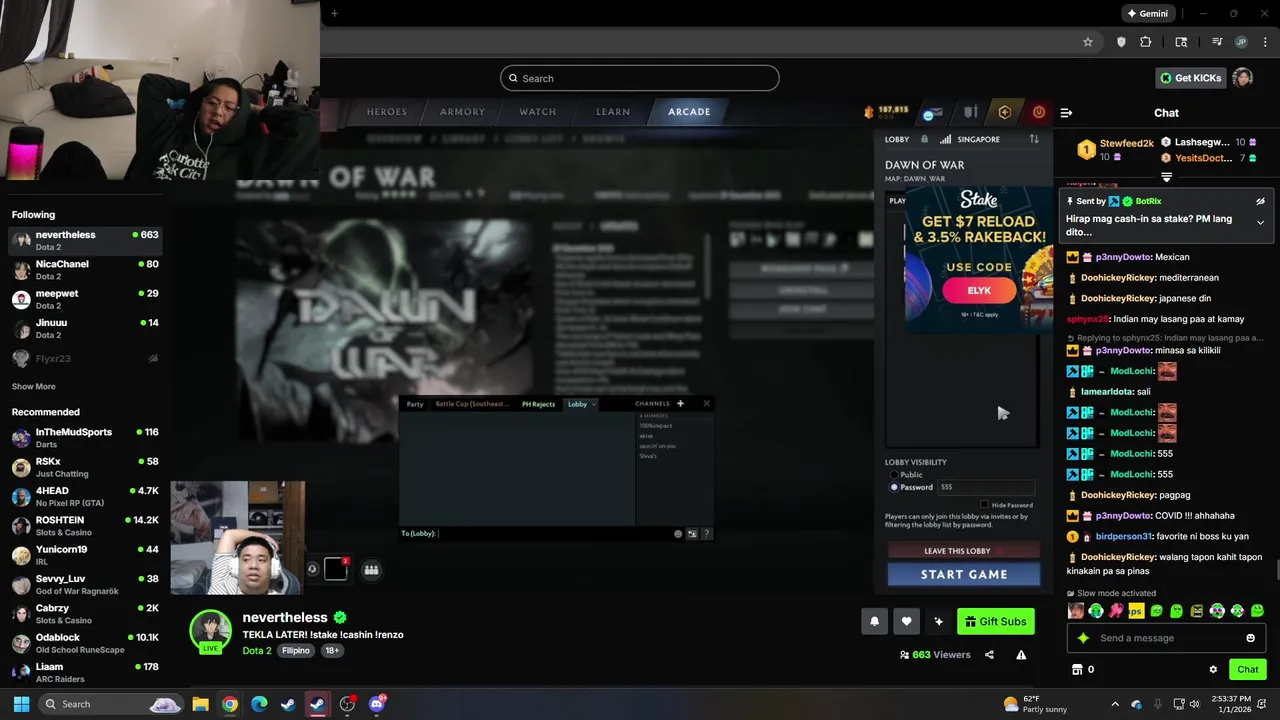
Task: Click the sparkle icon beside Gift Subs
Action: click(x=938, y=621)
